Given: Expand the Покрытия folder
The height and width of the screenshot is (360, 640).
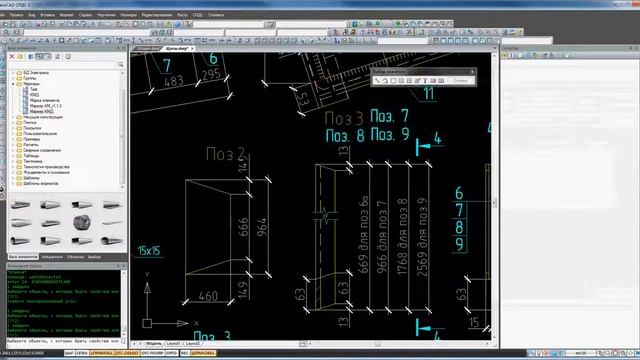Looking at the screenshot, I should click(13, 128).
